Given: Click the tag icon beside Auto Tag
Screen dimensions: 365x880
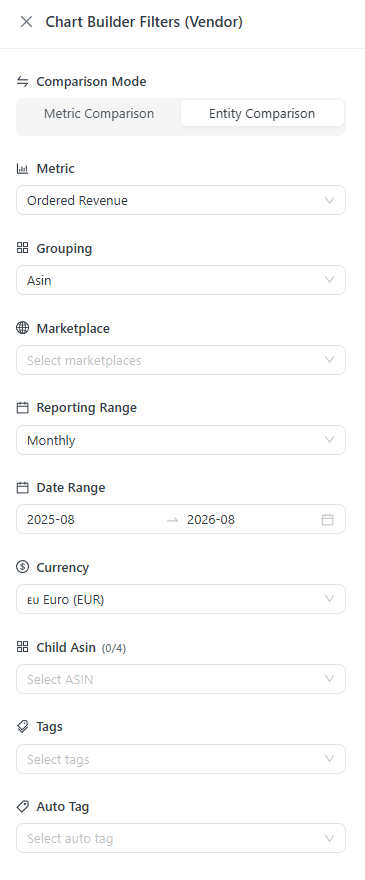Looking at the screenshot, I should pos(22,807).
